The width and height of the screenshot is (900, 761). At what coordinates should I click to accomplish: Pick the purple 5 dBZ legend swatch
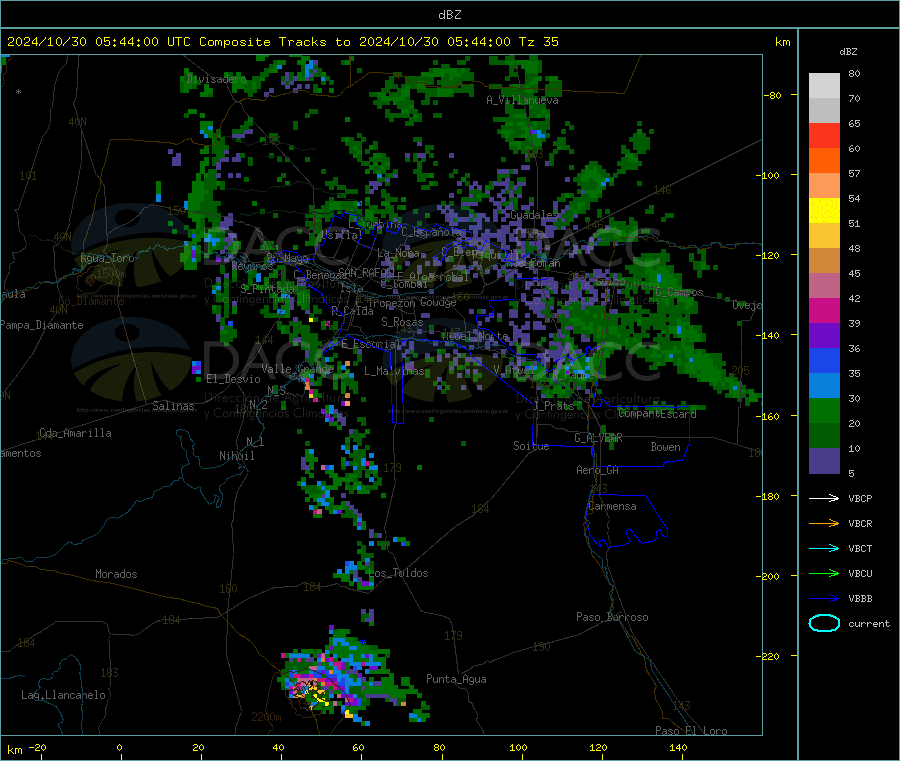click(824, 460)
